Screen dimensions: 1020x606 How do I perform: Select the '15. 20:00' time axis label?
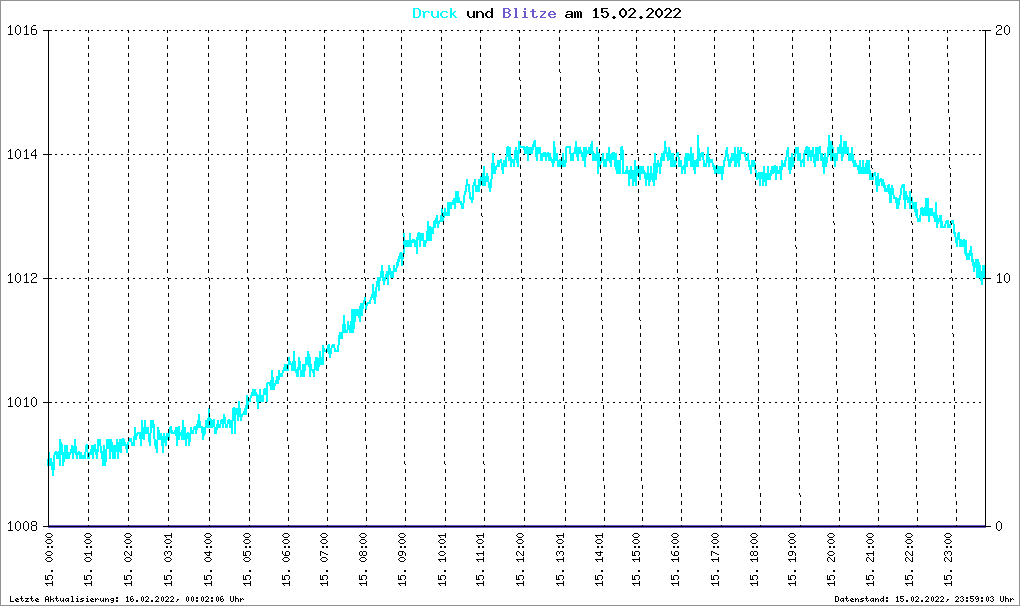click(832, 559)
